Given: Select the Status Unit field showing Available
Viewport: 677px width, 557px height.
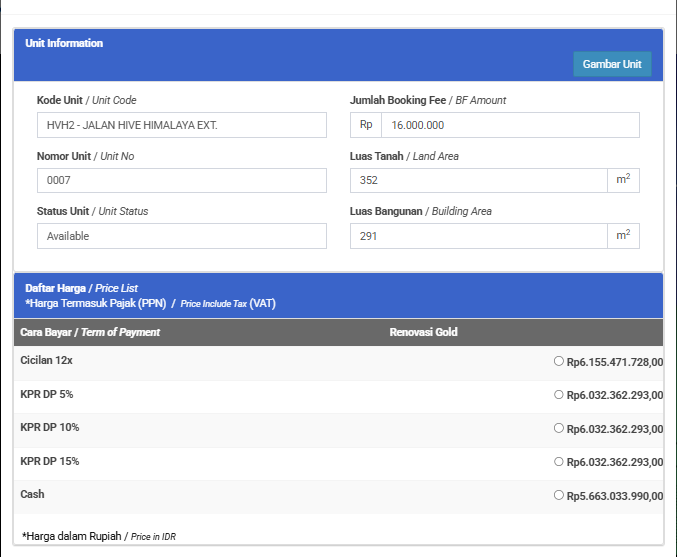Looking at the screenshot, I should [181, 236].
